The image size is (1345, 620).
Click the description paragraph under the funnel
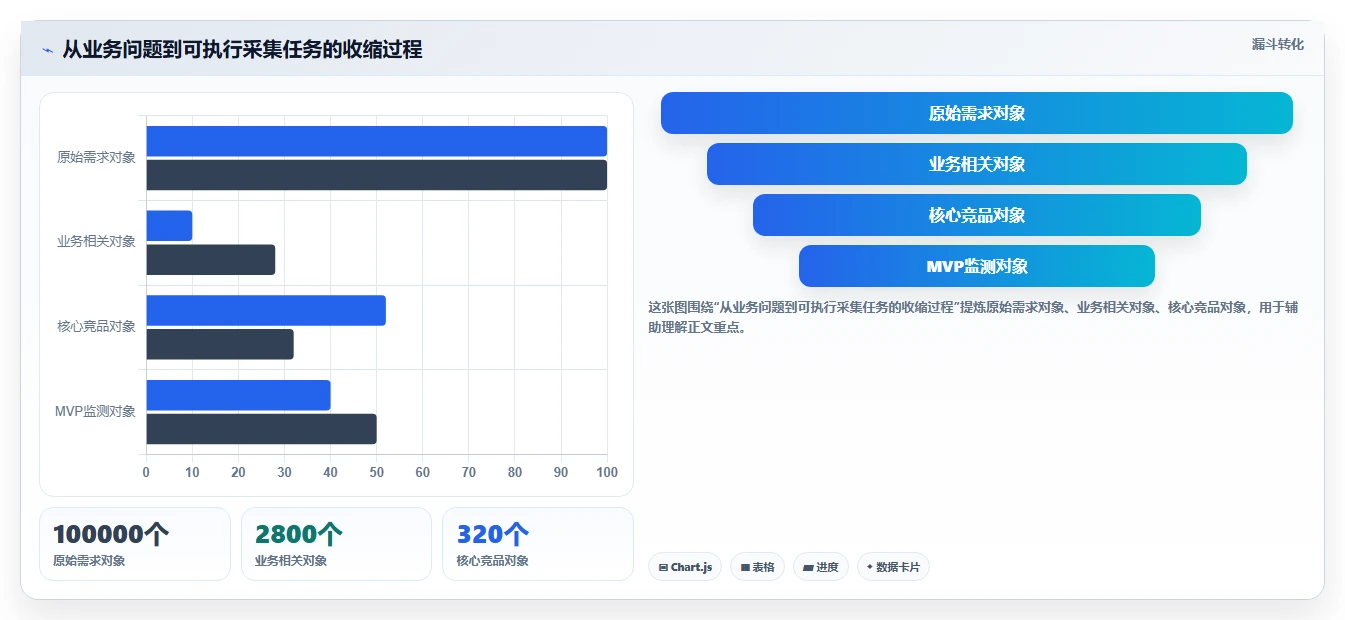973,317
